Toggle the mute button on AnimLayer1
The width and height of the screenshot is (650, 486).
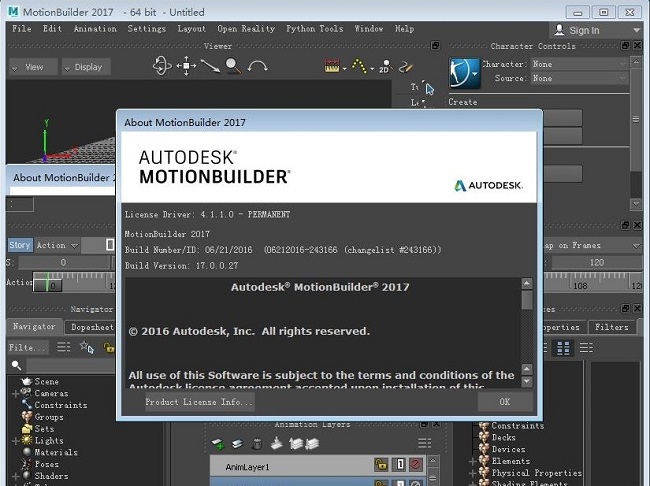pos(416,464)
